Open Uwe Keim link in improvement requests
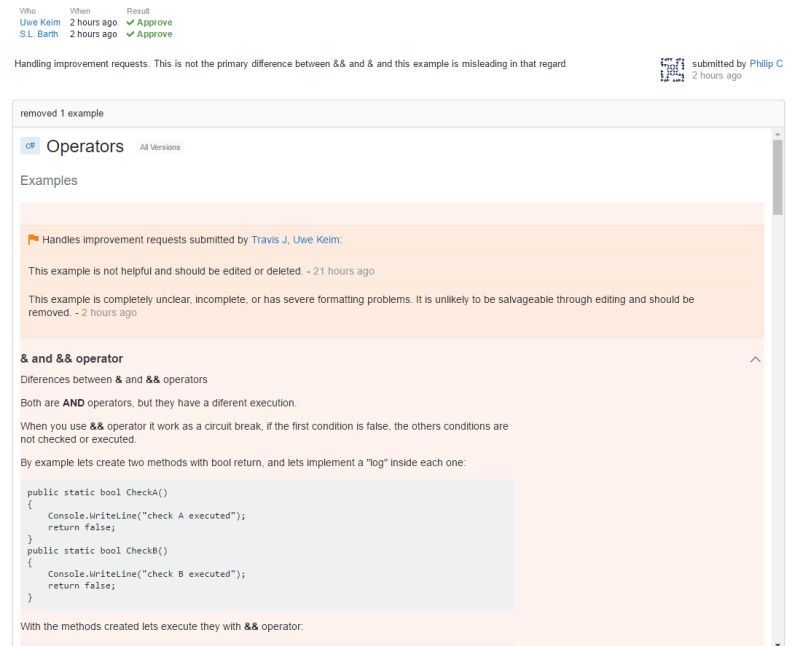This screenshot has height=646, width=800. click(316, 240)
